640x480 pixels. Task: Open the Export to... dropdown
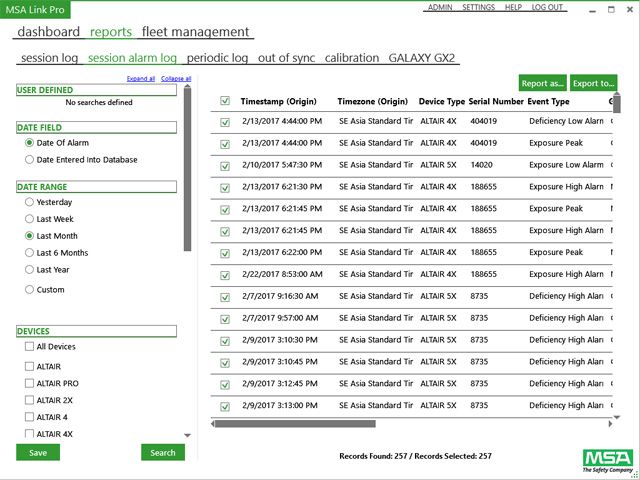(593, 83)
